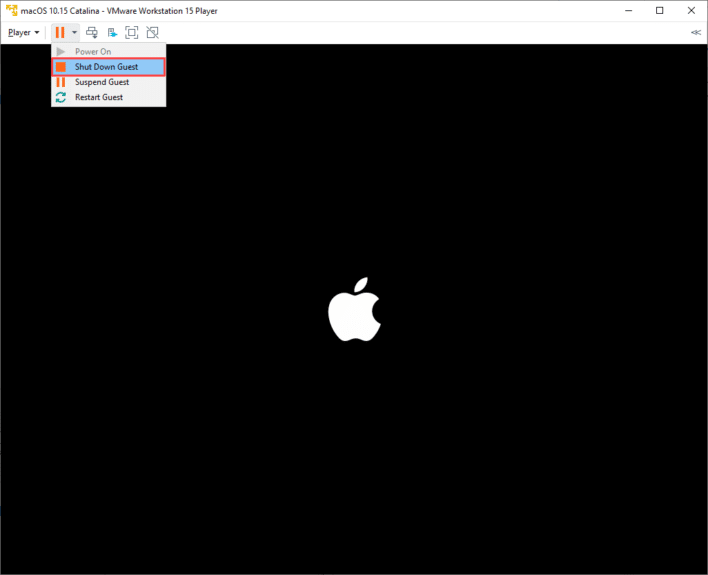Enter full screen mode icon
This screenshot has height=575, width=708.
coord(132,33)
